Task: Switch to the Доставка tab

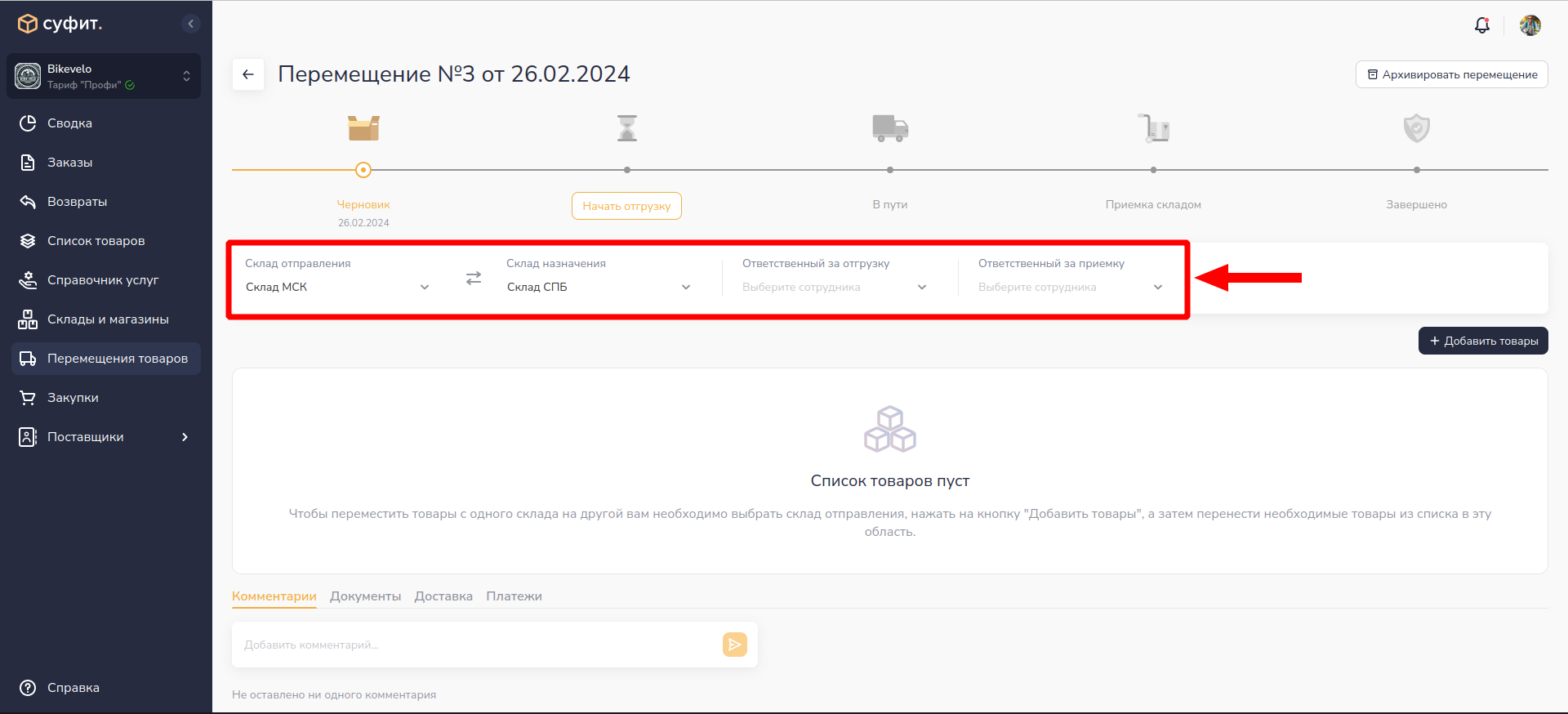Action: pos(443,596)
